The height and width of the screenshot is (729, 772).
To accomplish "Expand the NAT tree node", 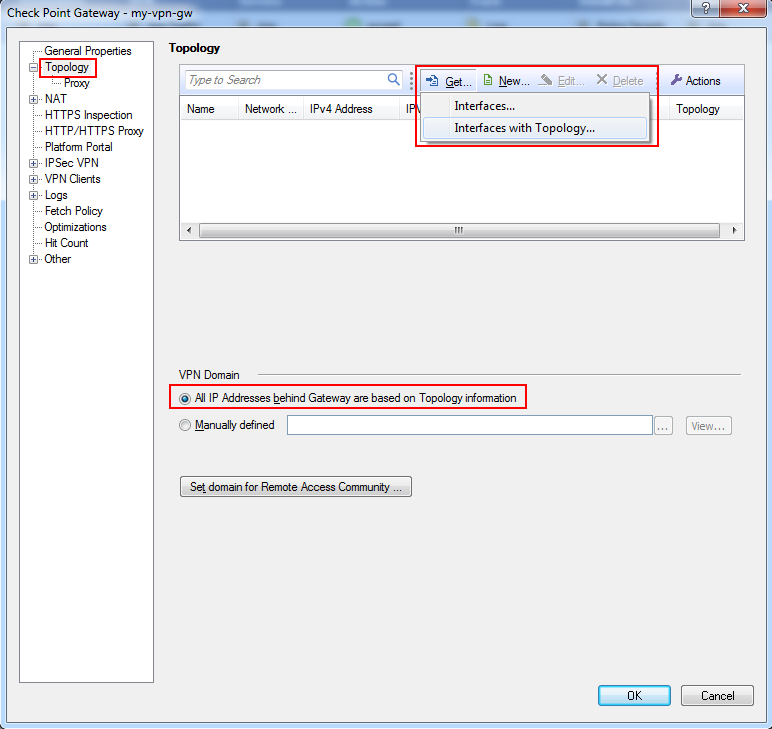I will click(33, 99).
